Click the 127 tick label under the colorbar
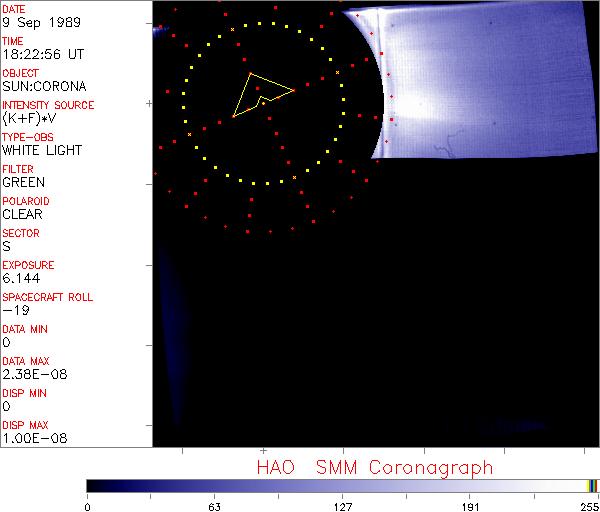 point(342,505)
